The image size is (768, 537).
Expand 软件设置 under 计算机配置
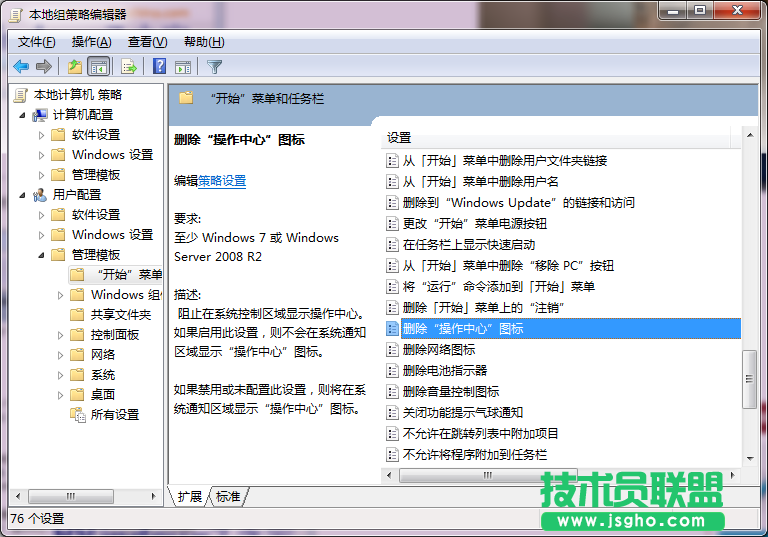click(41, 135)
